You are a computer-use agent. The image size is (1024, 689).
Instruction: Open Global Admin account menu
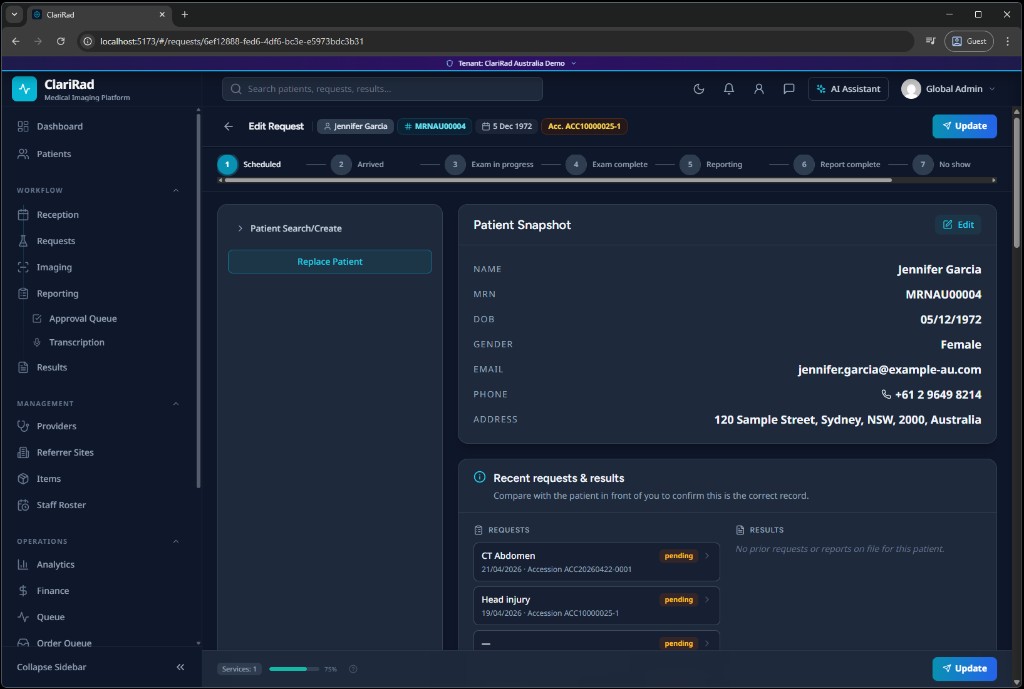point(949,89)
